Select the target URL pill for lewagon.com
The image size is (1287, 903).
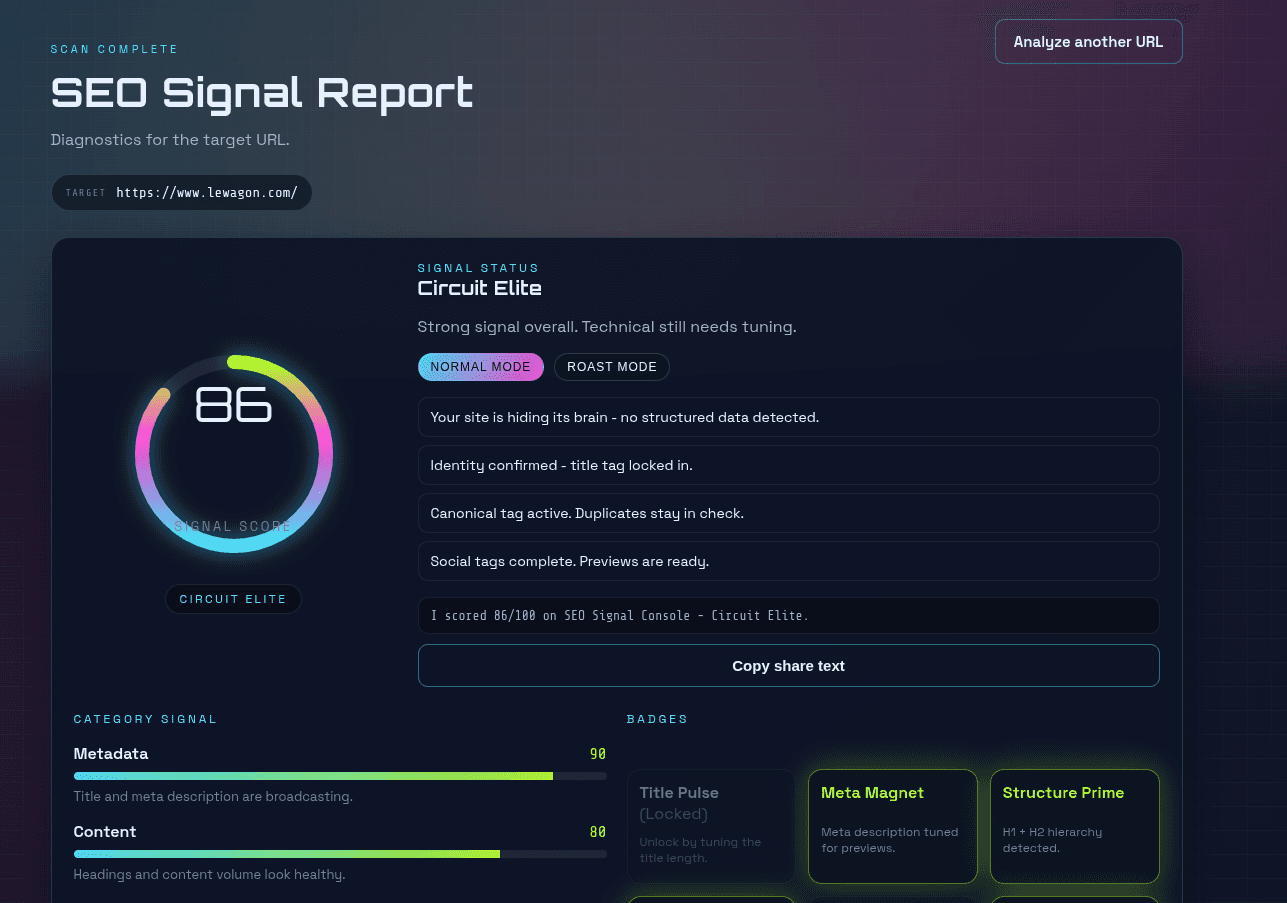tap(181, 192)
